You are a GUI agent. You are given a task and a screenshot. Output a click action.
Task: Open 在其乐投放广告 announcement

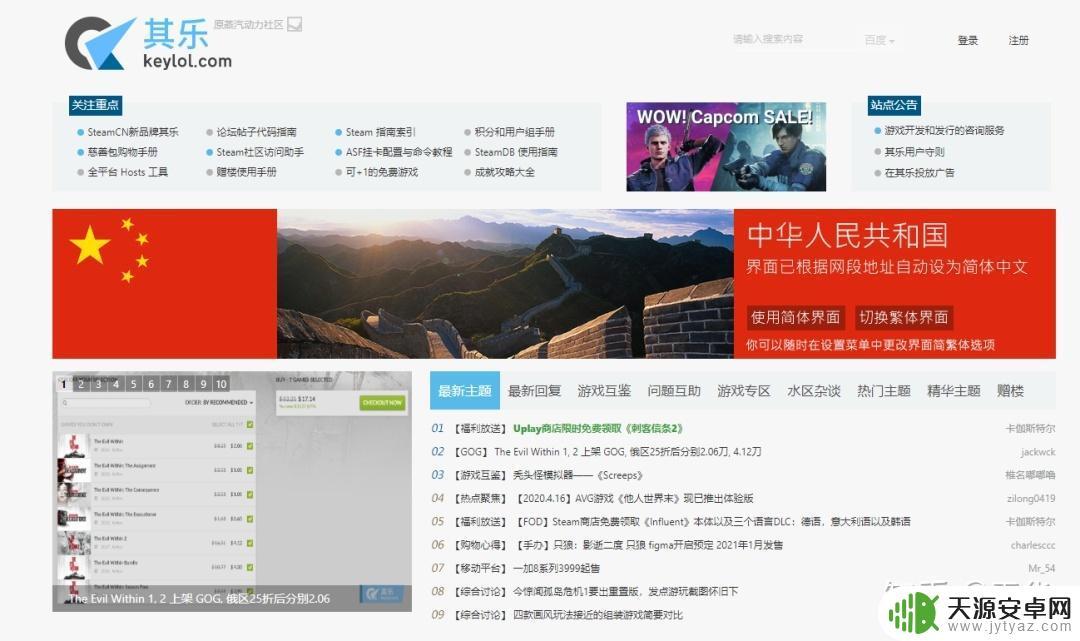tap(919, 172)
